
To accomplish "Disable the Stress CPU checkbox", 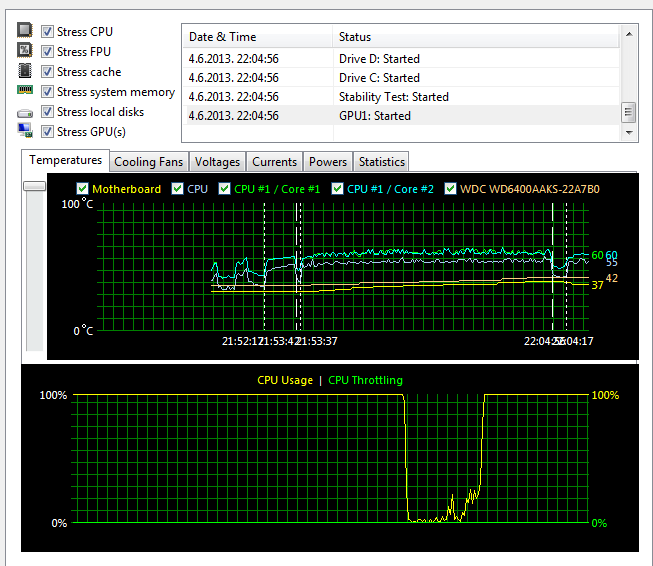I will (47, 32).
